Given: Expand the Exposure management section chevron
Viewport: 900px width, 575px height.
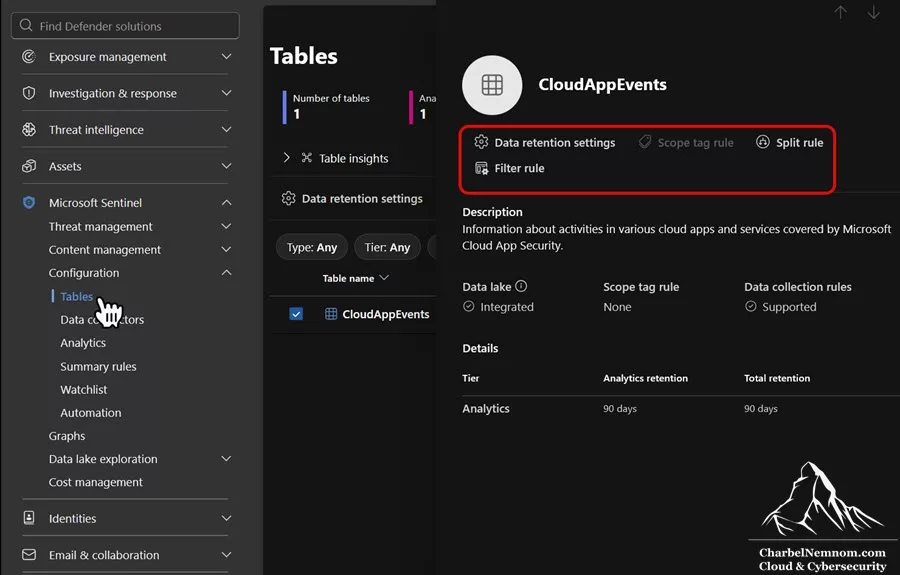Looking at the screenshot, I should pyautogui.click(x=227, y=57).
